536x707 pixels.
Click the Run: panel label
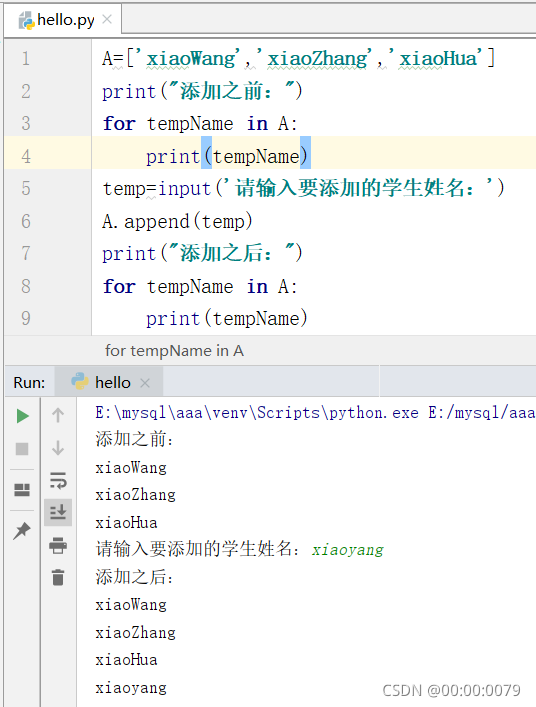point(29,382)
